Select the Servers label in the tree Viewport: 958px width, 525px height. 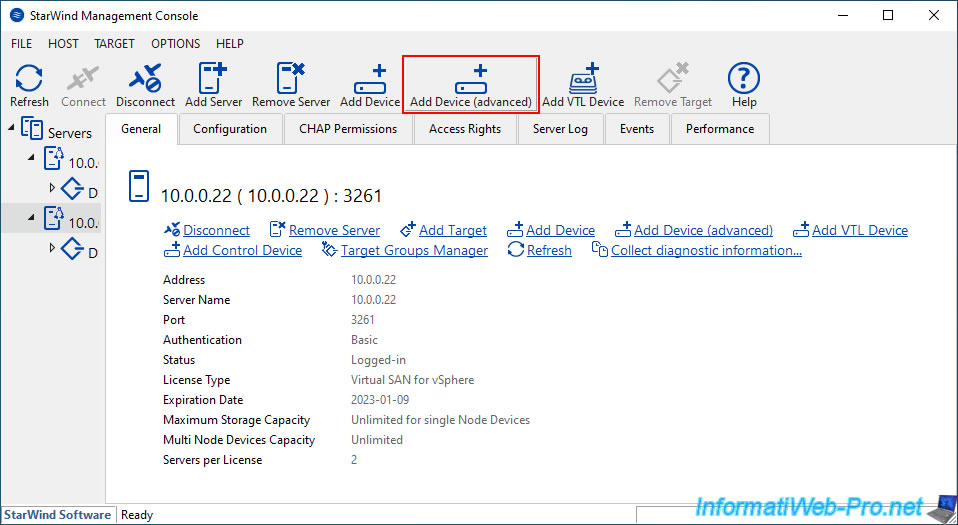pyautogui.click(x=70, y=132)
